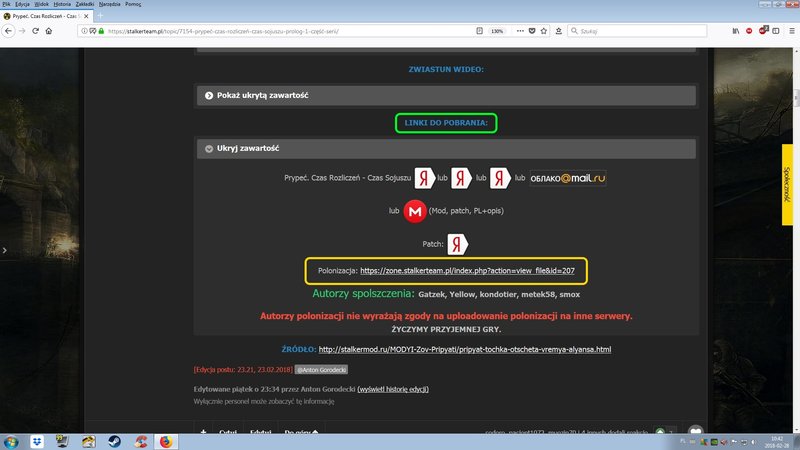This screenshot has width=800, height=450.
Task: Open the zone.stalkerteam.pl polonization link
Action: pyautogui.click(x=468, y=271)
